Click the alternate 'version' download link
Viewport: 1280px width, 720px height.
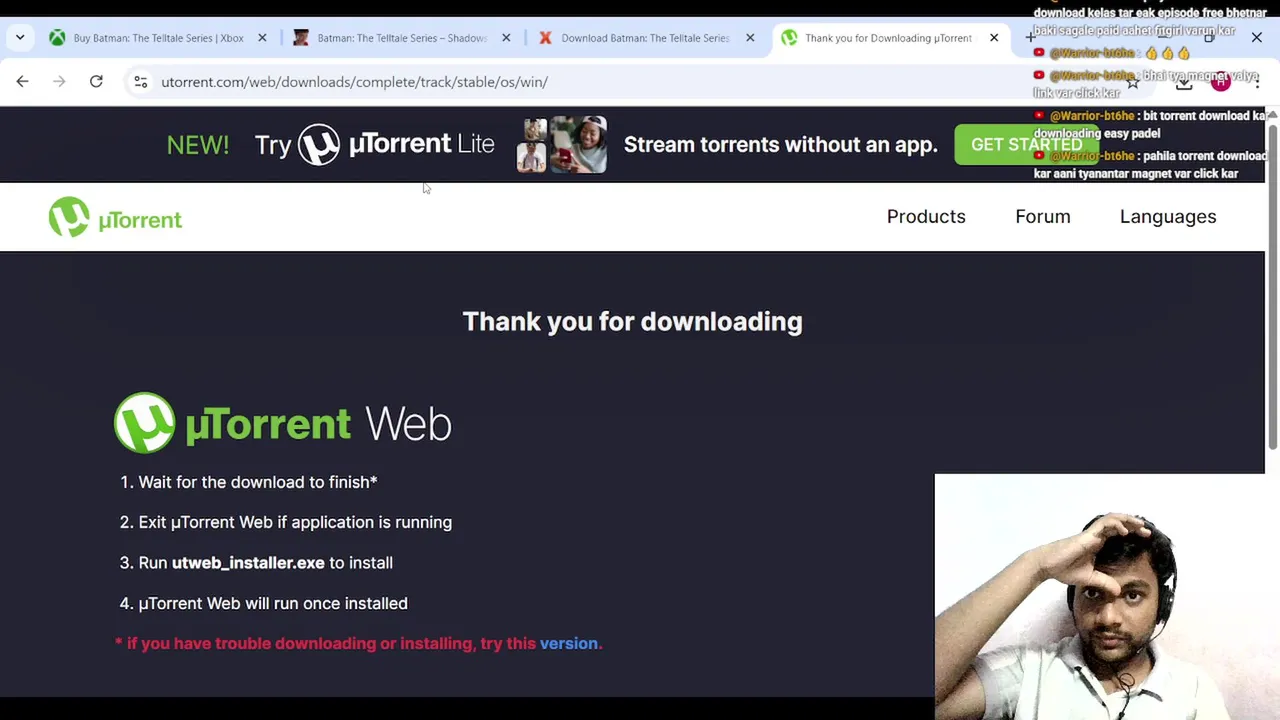click(x=568, y=643)
